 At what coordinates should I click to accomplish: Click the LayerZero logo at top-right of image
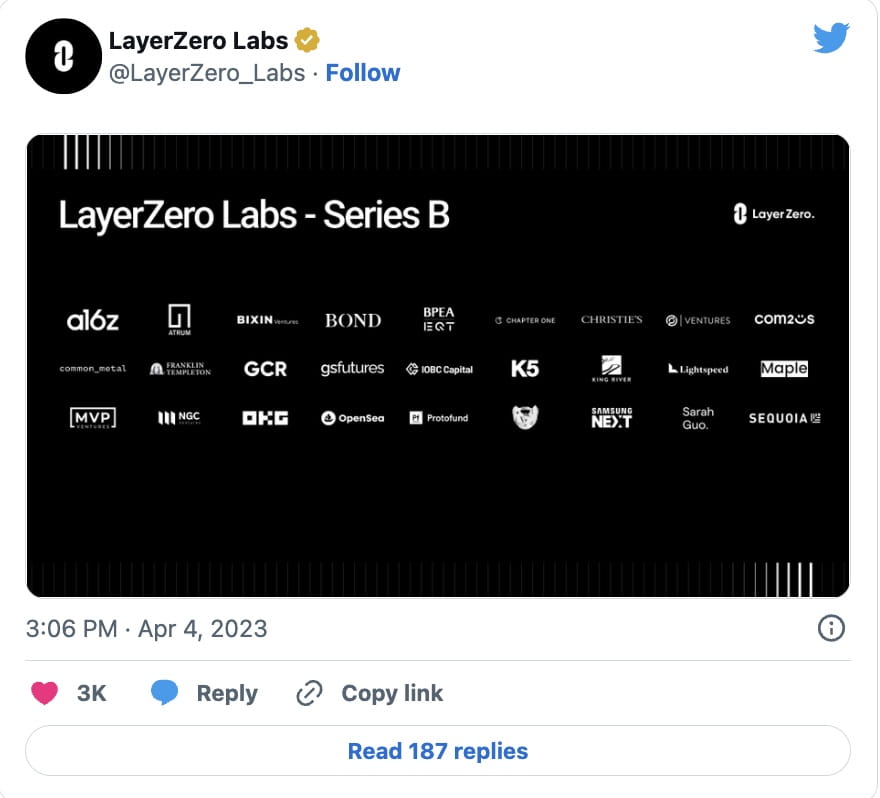[x=775, y=213]
